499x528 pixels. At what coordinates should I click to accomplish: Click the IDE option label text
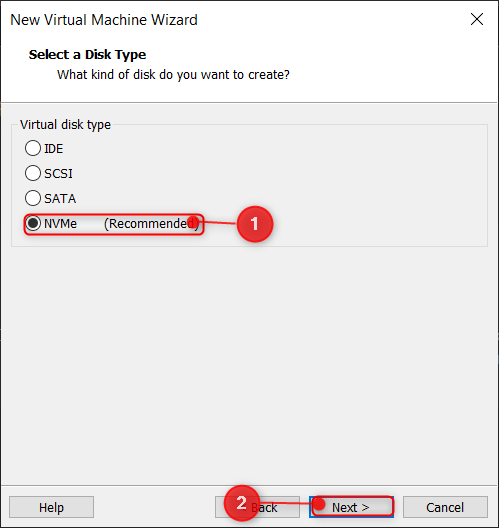(54, 148)
